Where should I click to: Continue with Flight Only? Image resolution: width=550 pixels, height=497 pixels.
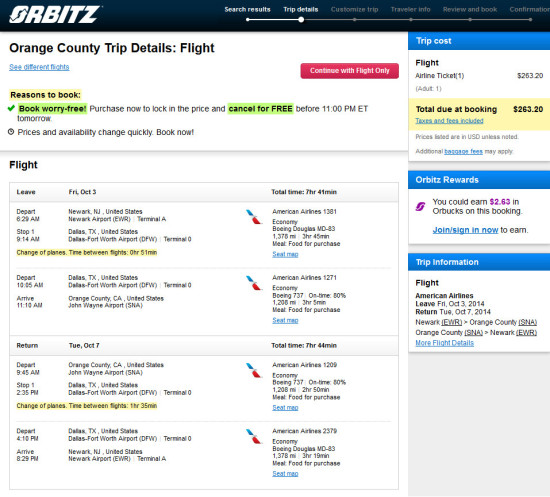click(349, 71)
